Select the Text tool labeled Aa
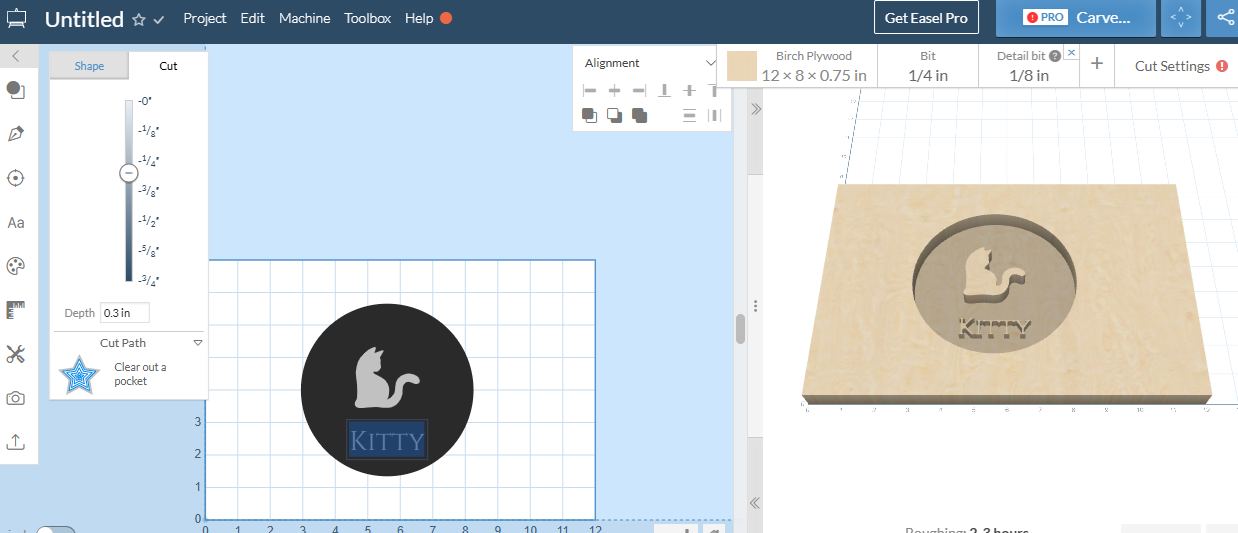Screen dimensions: 1238x533 (x=15, y=222)
